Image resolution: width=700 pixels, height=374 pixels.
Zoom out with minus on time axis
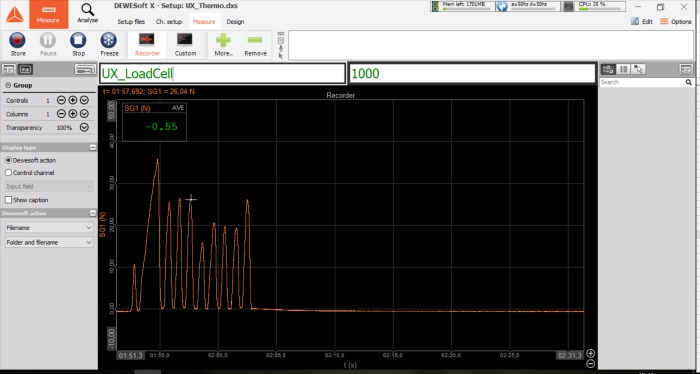(x=590, y=364)
